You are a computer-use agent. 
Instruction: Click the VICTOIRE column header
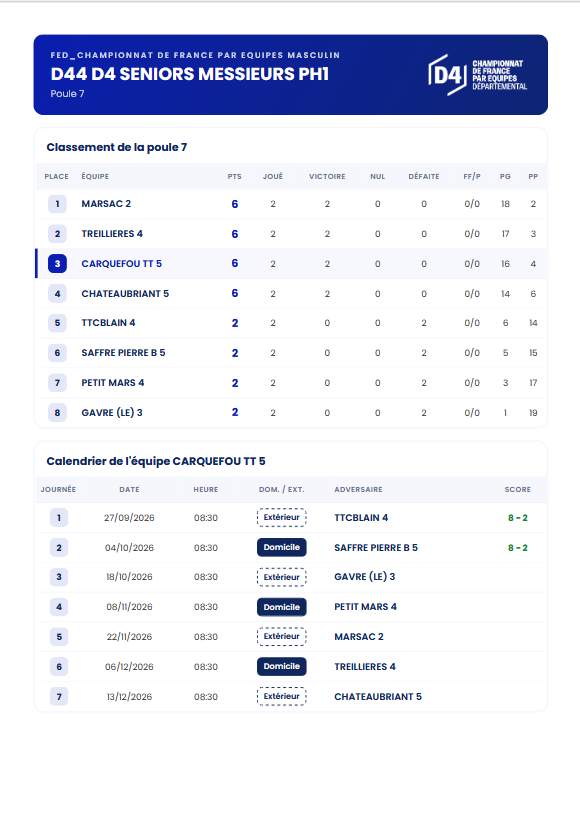pos(327,176)
